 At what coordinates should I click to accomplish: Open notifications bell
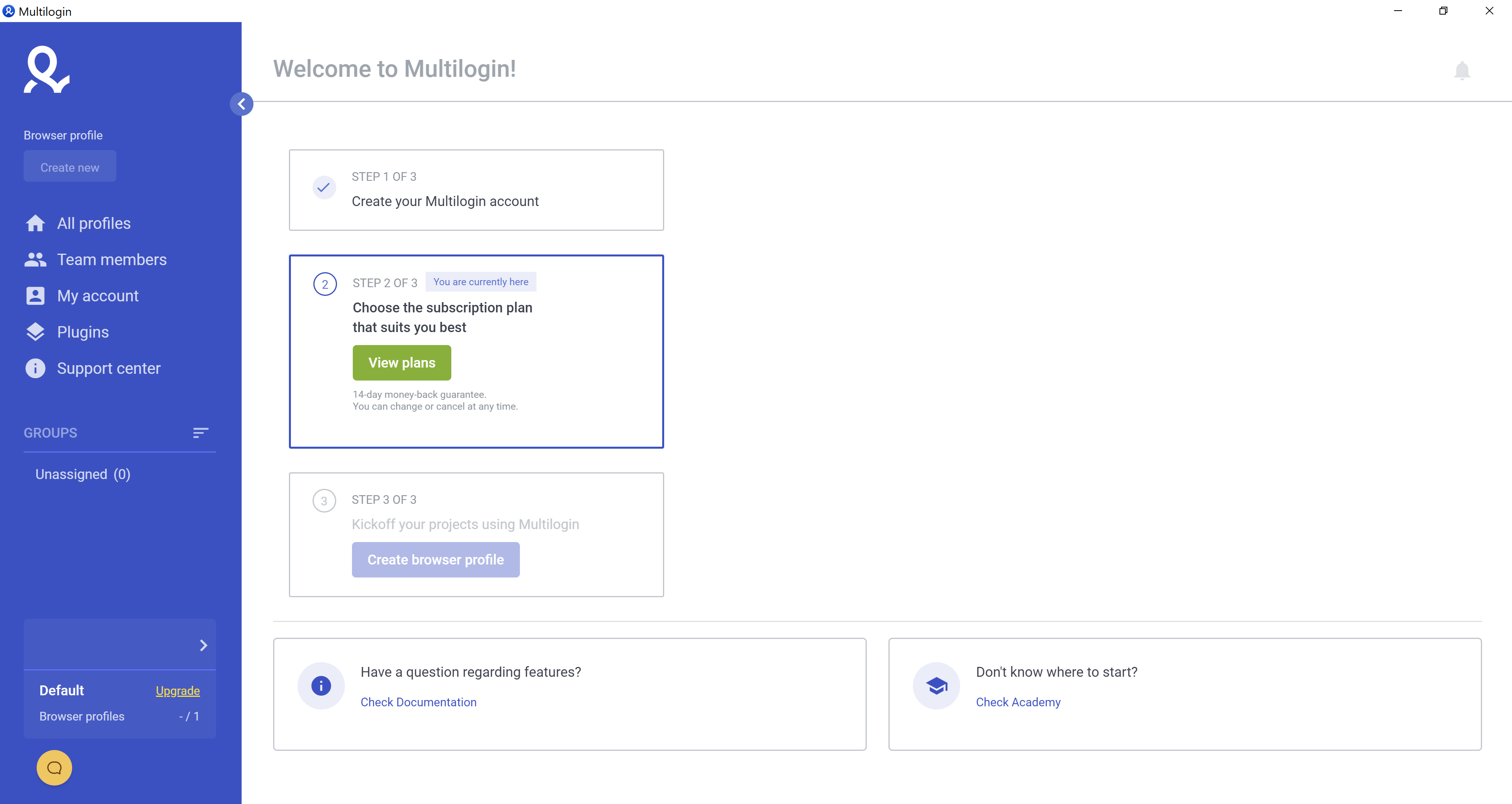click(x=1462, y=71)
